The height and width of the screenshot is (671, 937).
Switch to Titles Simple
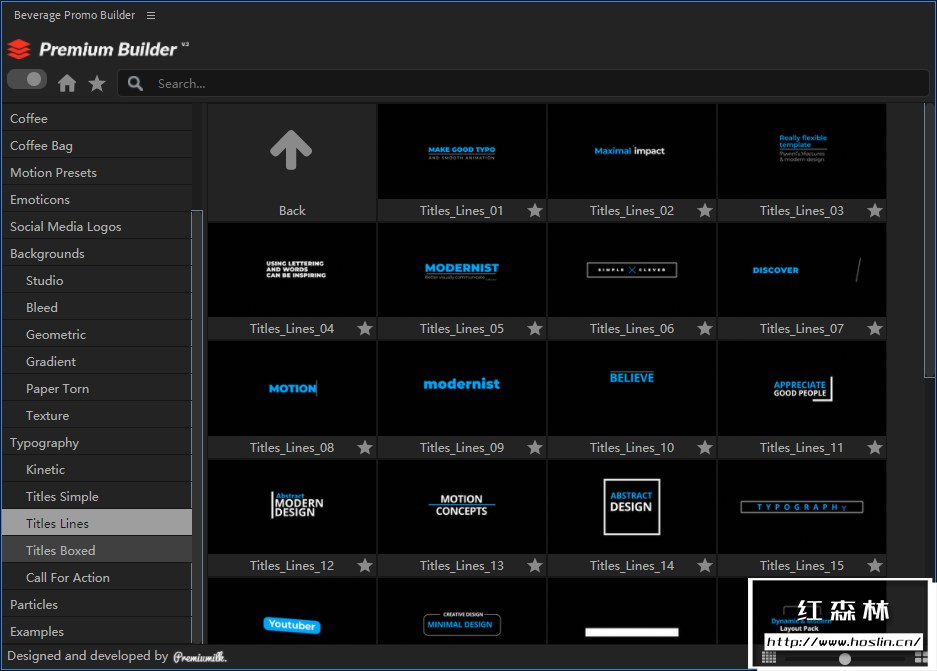(97, 496)
